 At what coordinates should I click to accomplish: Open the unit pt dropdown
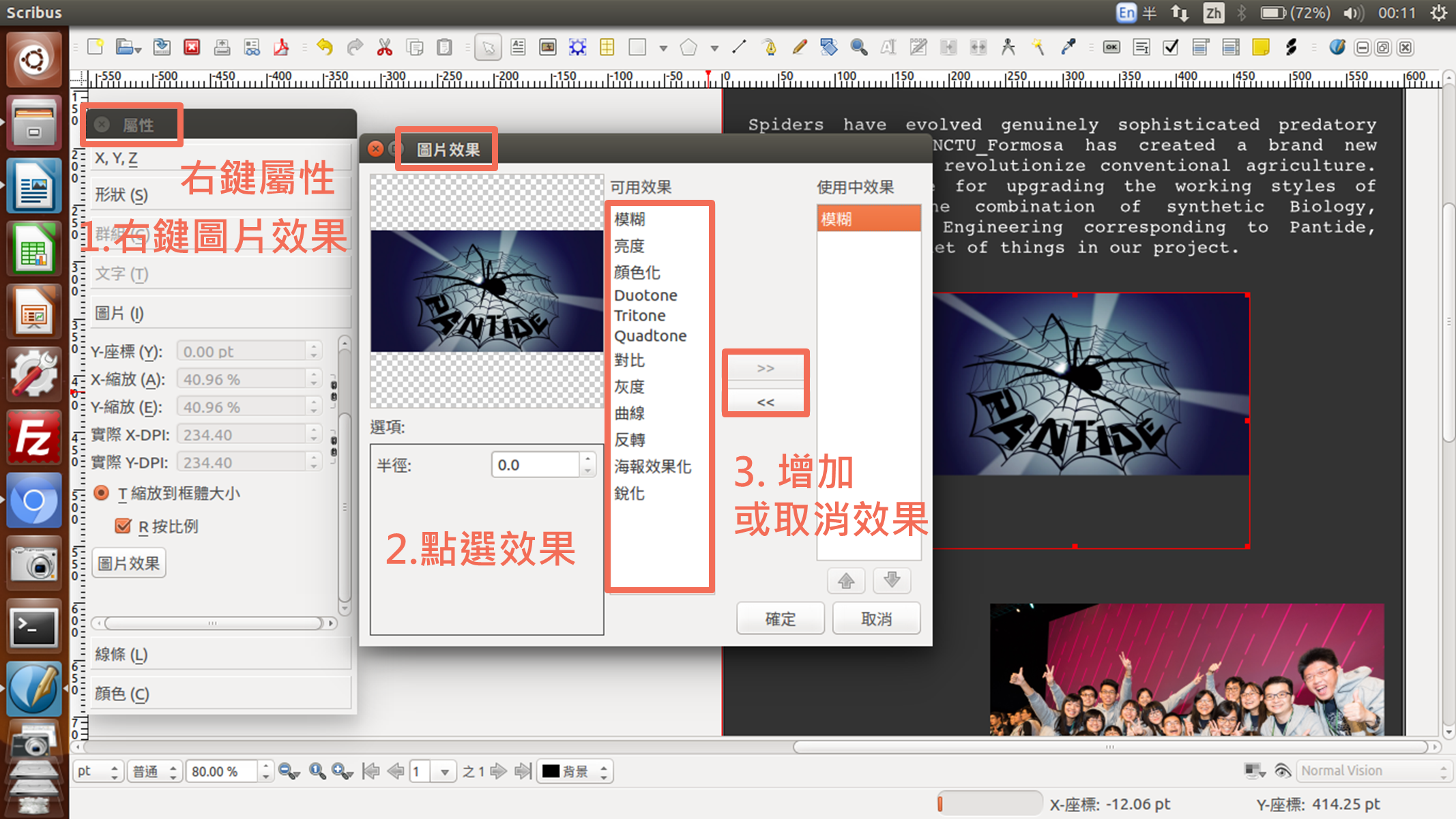(x=98, y=771)
